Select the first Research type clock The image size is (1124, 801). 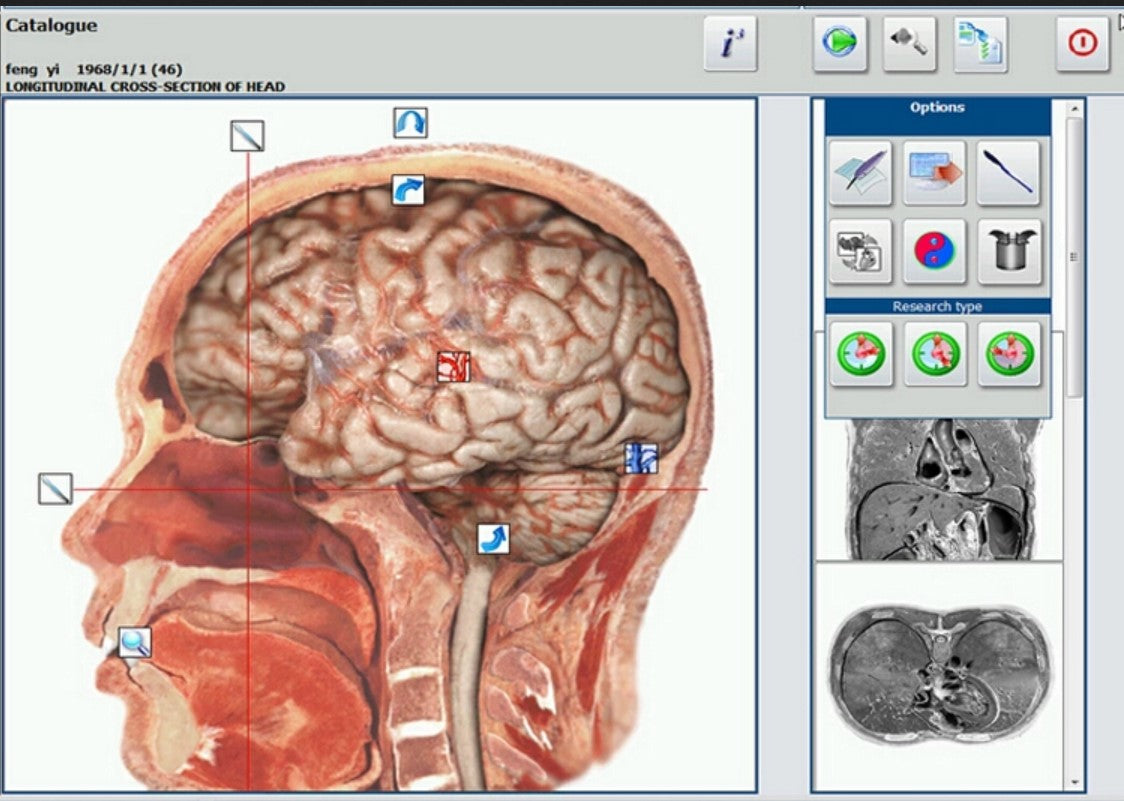862,354
